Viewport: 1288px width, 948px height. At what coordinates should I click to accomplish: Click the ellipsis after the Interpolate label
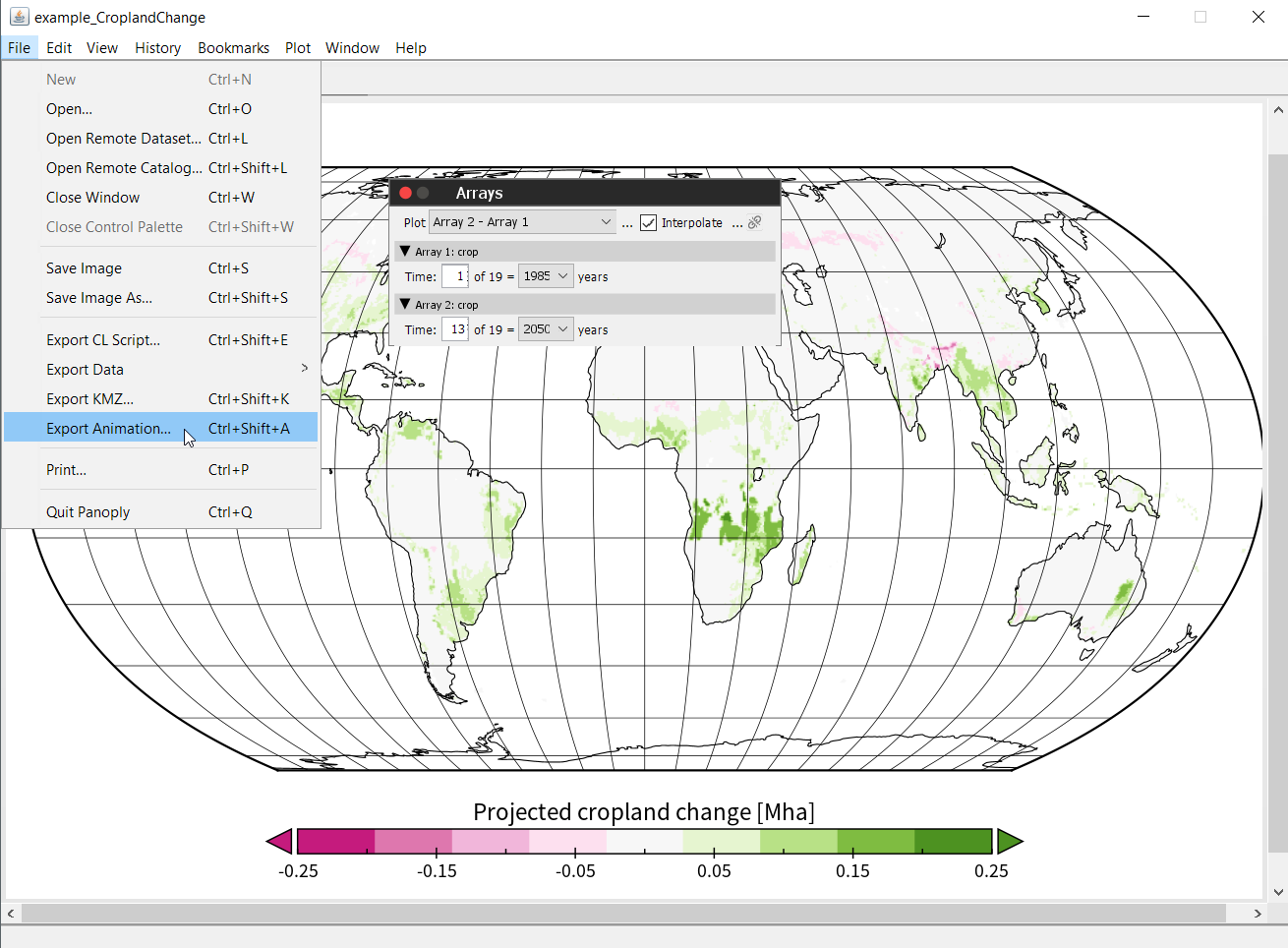pyautogui.click(x=737, y=224)
